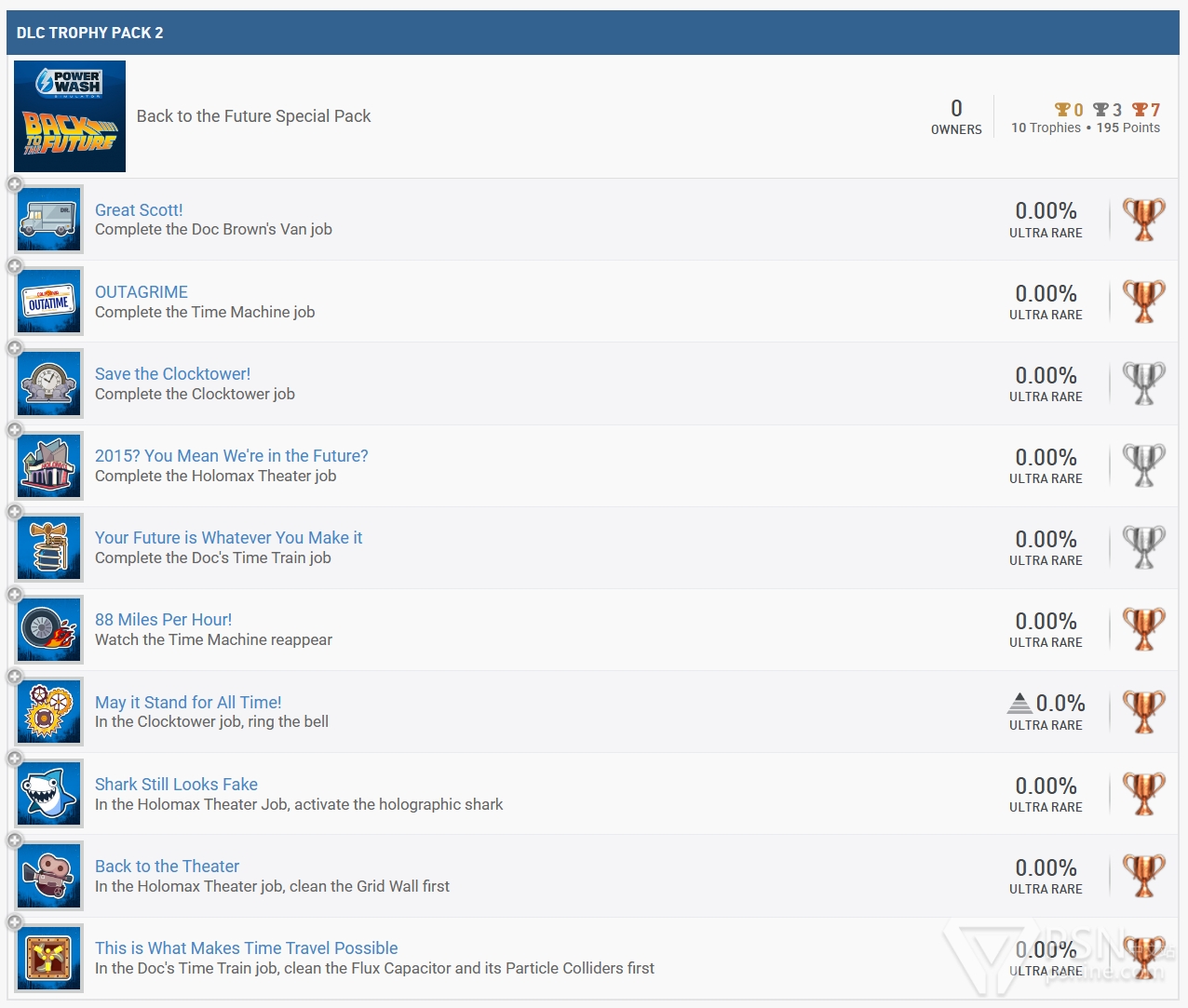
Task: Click the 0.00% rarity for Great Scott!
Action: coord(1046,211)
